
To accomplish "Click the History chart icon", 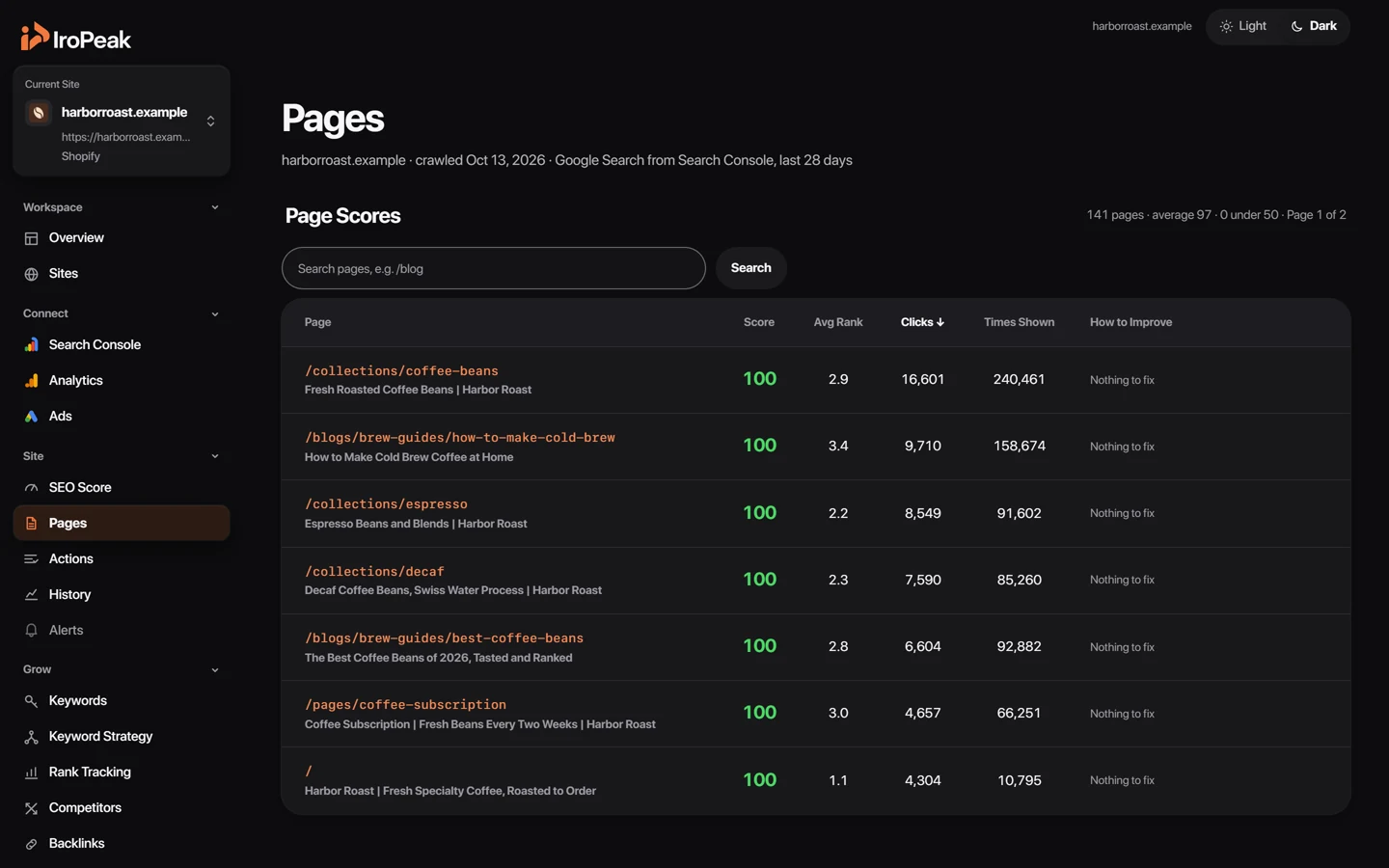I will [x=31, y=594].
